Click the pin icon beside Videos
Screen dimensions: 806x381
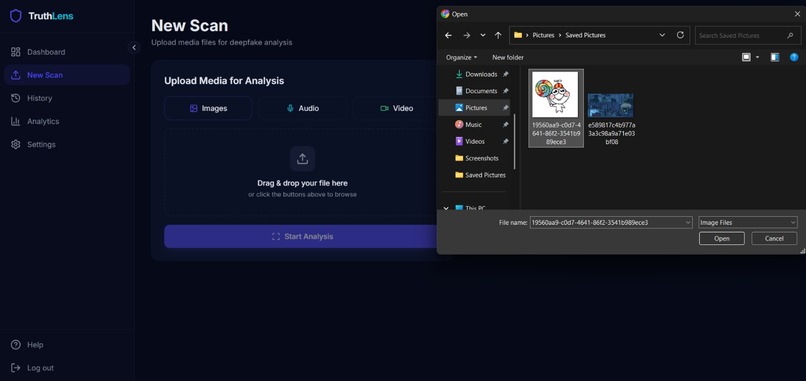click(506, 141)
